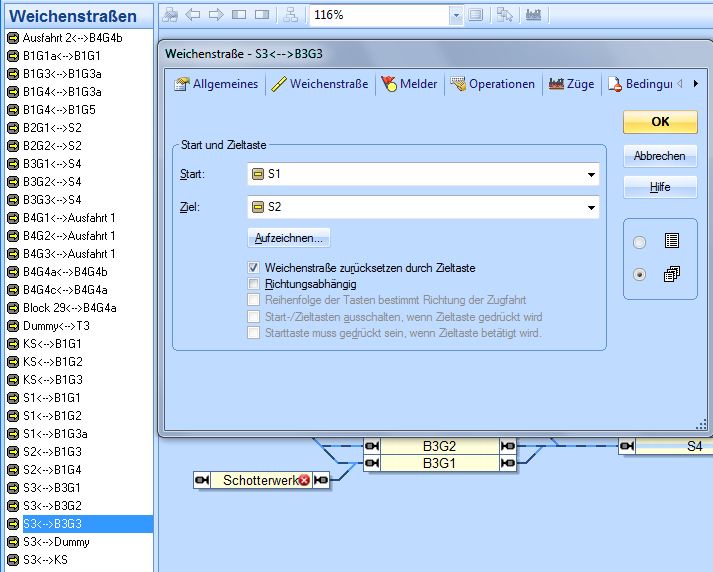713x572 pixels.
Task: Click the Abbrechen button
Action: click(659, 156)
